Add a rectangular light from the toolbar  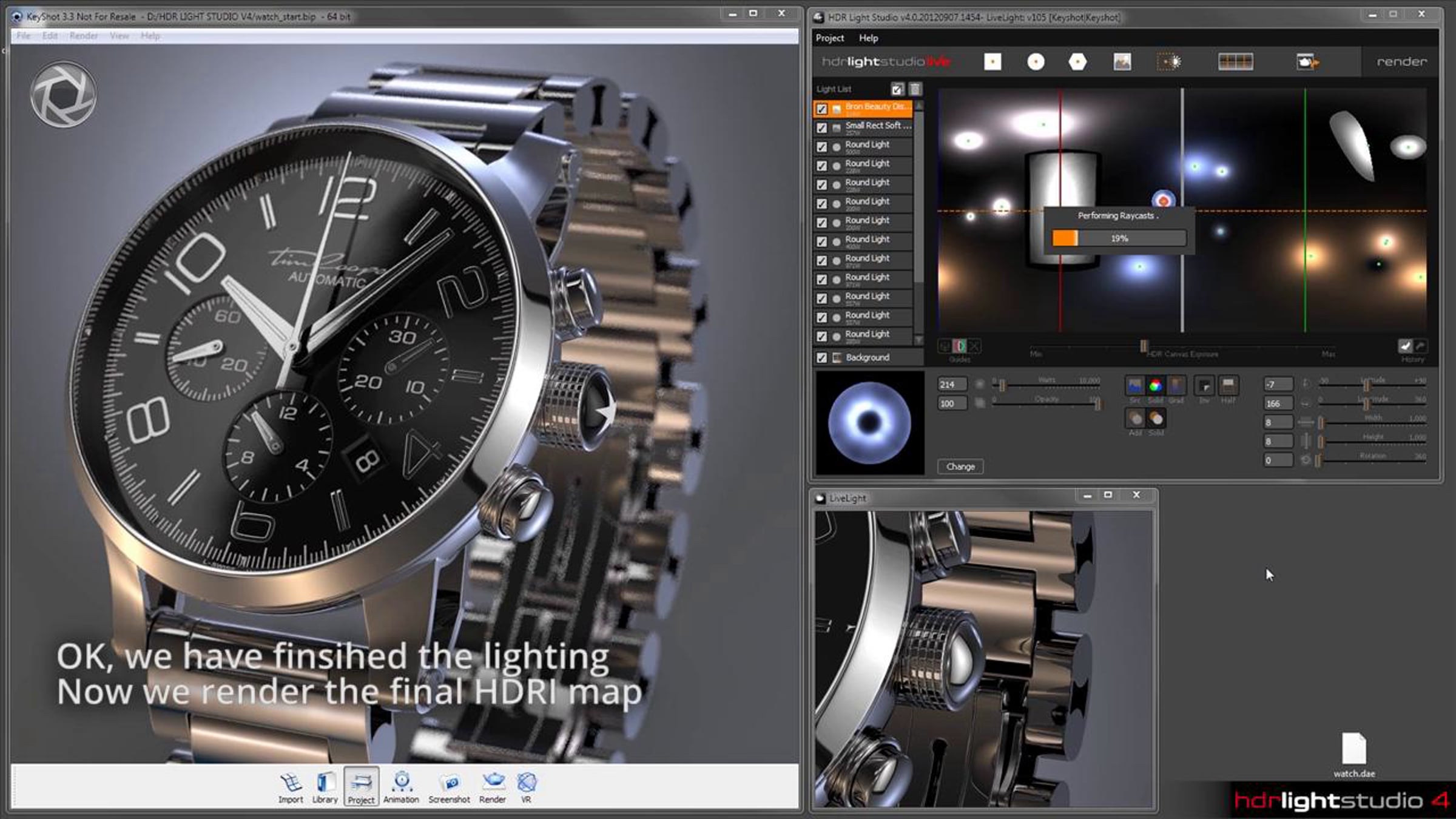pos(993,62)
